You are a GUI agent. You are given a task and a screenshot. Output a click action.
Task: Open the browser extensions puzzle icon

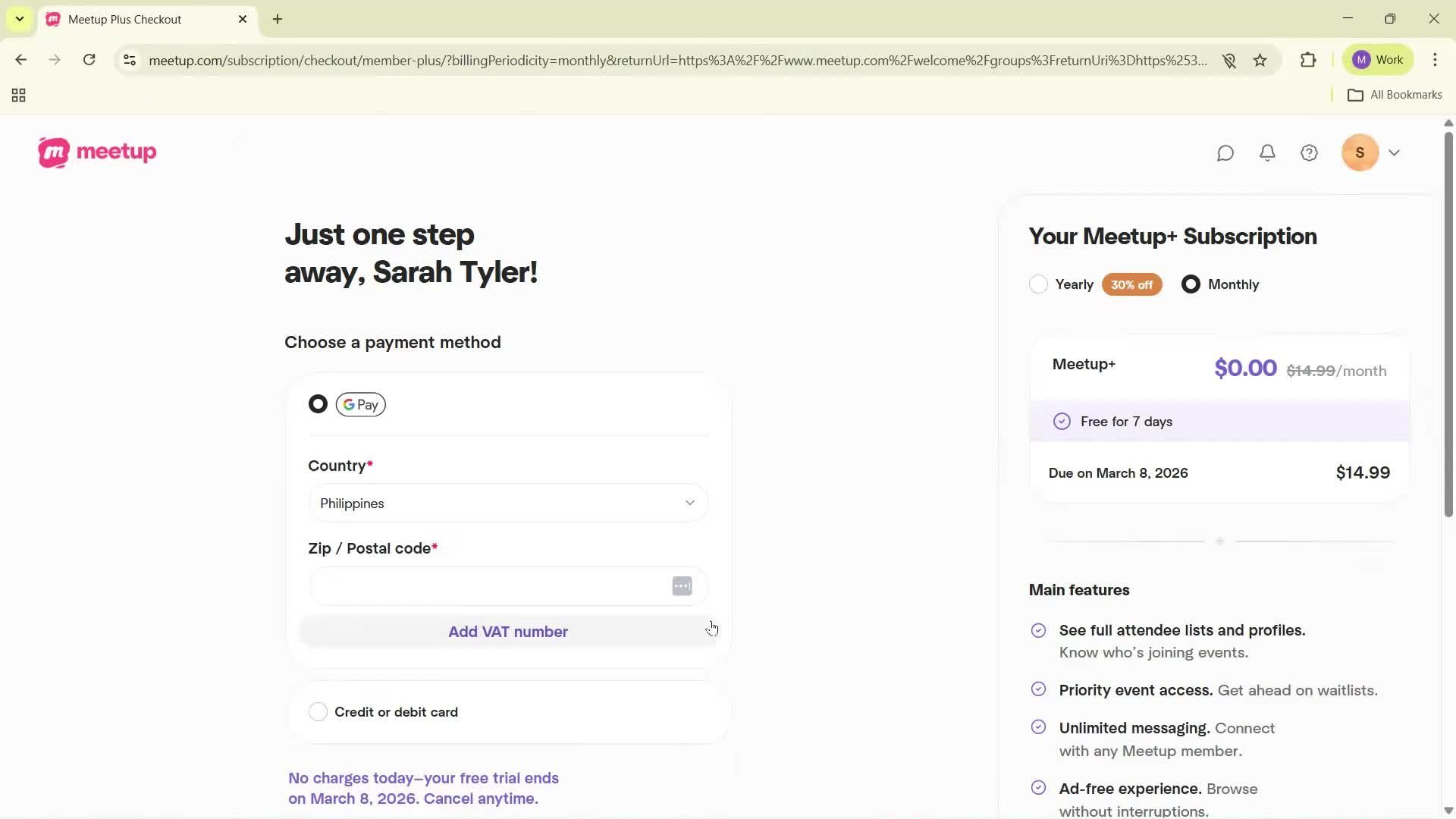[x=1309, y=60]
